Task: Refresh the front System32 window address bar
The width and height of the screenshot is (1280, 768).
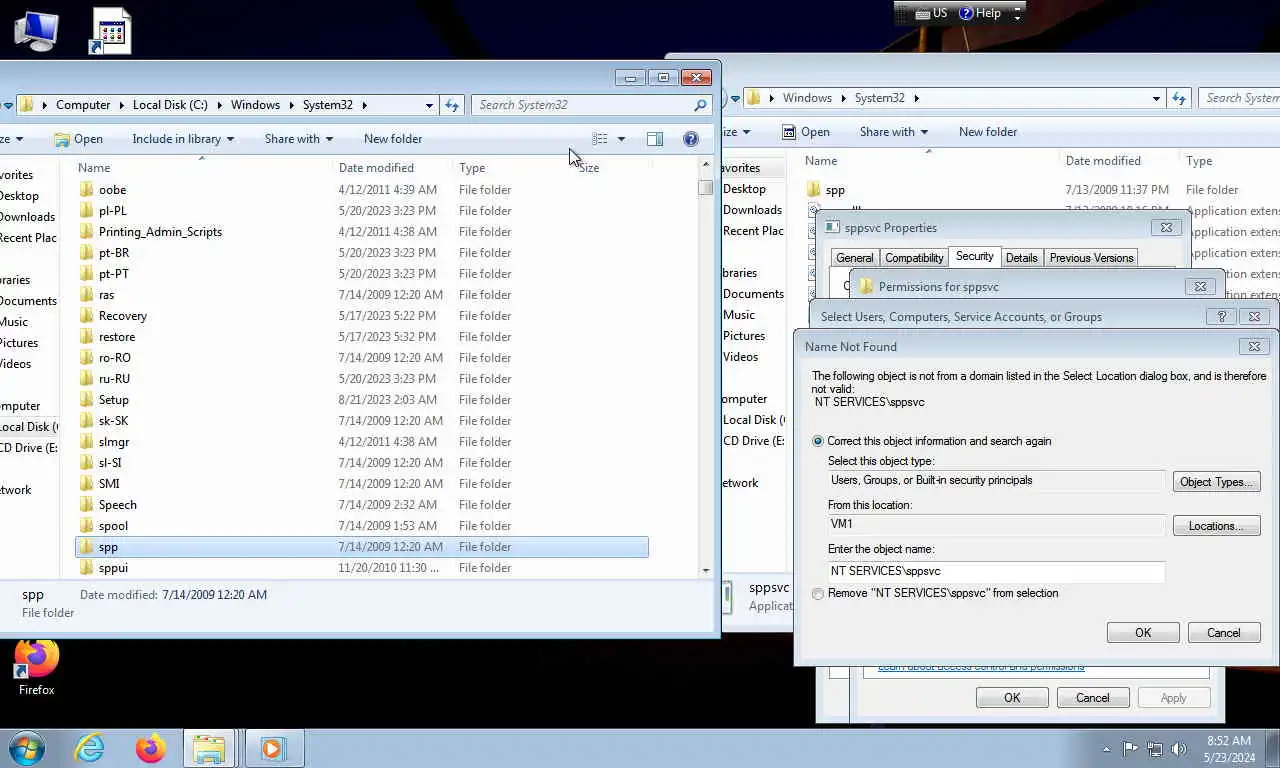Action: tap(452, 105)
